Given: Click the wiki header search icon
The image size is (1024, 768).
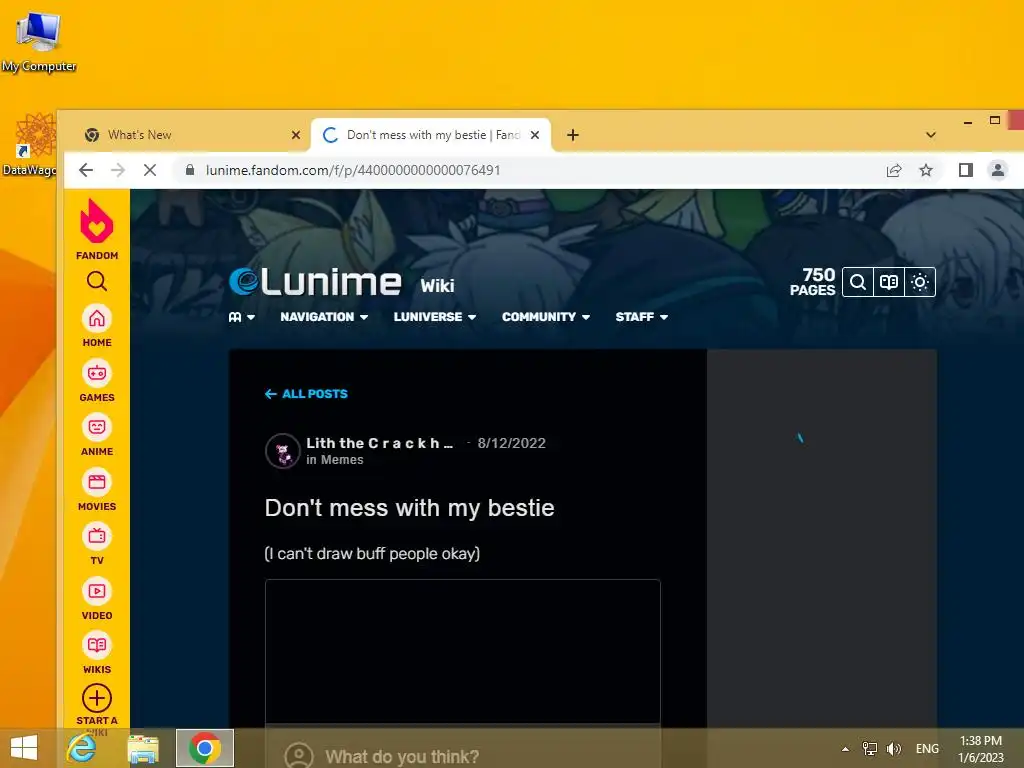Looking at the screenshot, I should pyautogui.click(x=857, y=282).
